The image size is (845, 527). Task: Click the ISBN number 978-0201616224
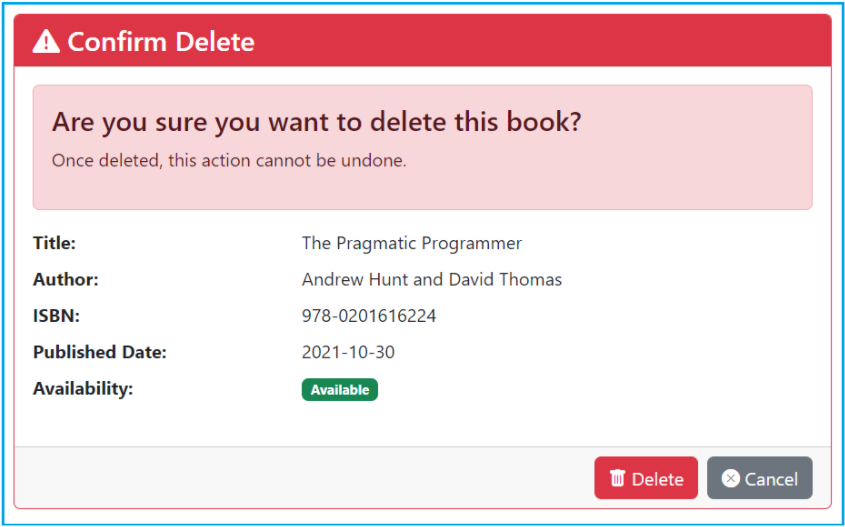[x=368, y=316]
